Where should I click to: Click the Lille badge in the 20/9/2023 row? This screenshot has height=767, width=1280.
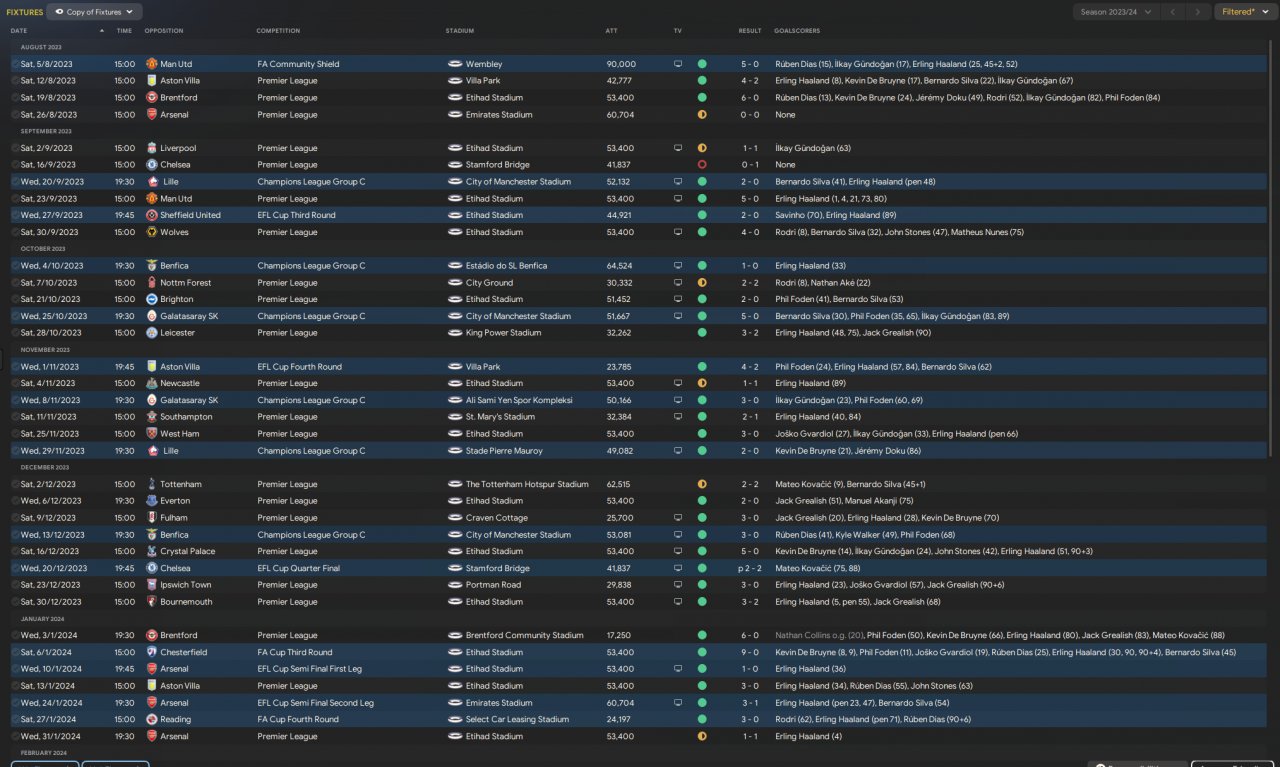pos(152,182)
